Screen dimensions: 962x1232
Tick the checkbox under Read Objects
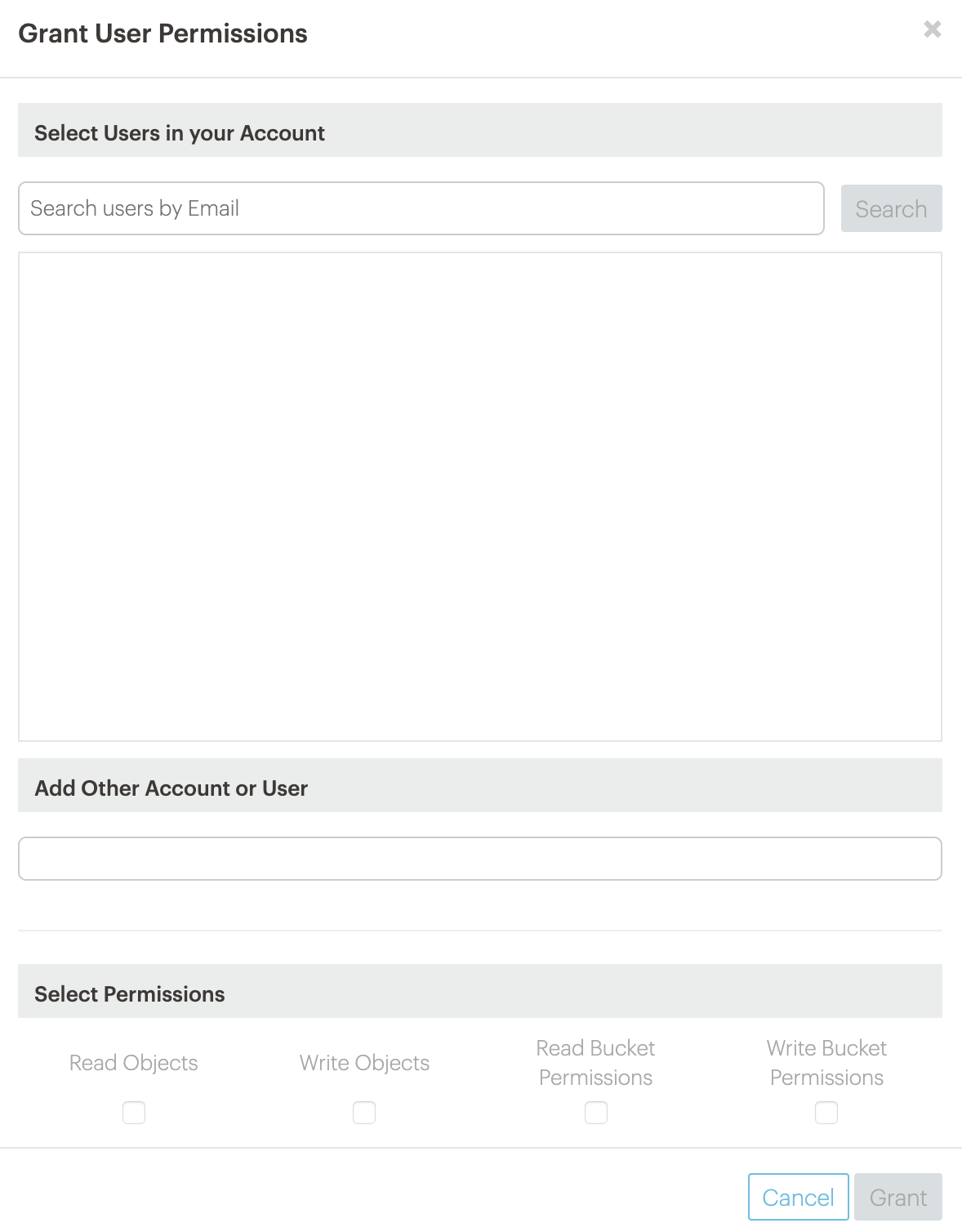pos(134,1113)
